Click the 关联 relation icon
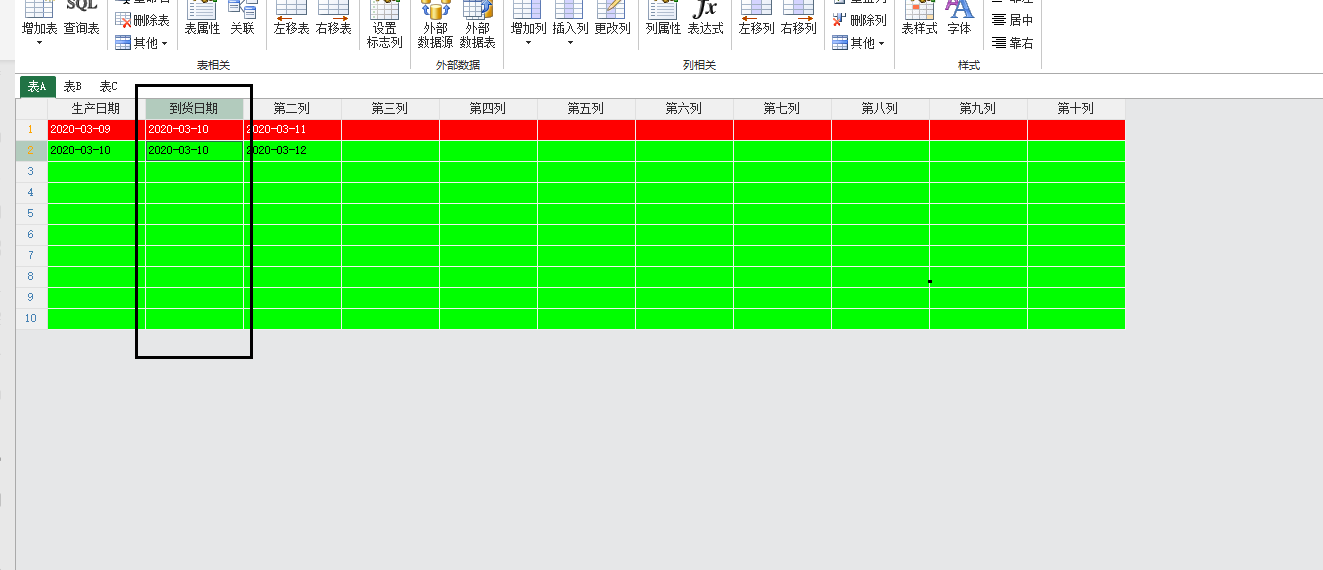Screen dimensions: 1323x570 (x=242, y=18)
